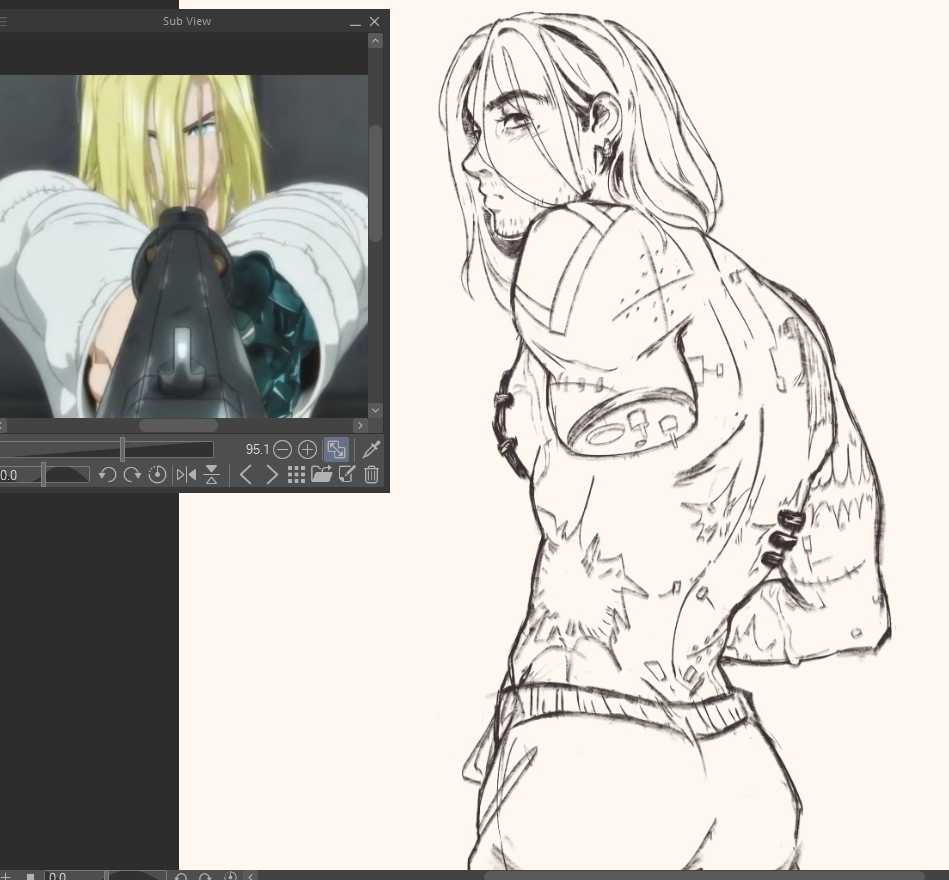Clear current image from Sub View

(x=372, y=475)
